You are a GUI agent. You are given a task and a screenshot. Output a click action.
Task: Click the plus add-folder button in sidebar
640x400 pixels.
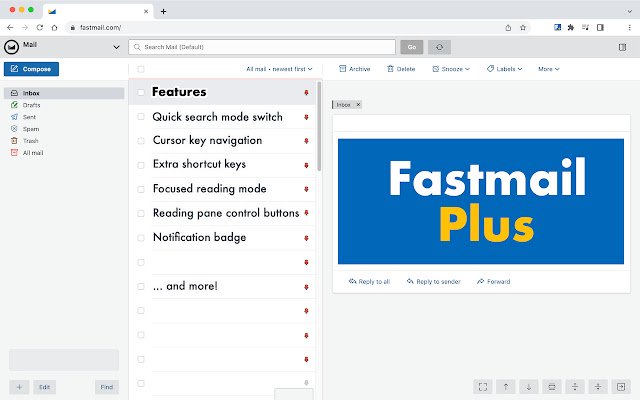[19, 387]
